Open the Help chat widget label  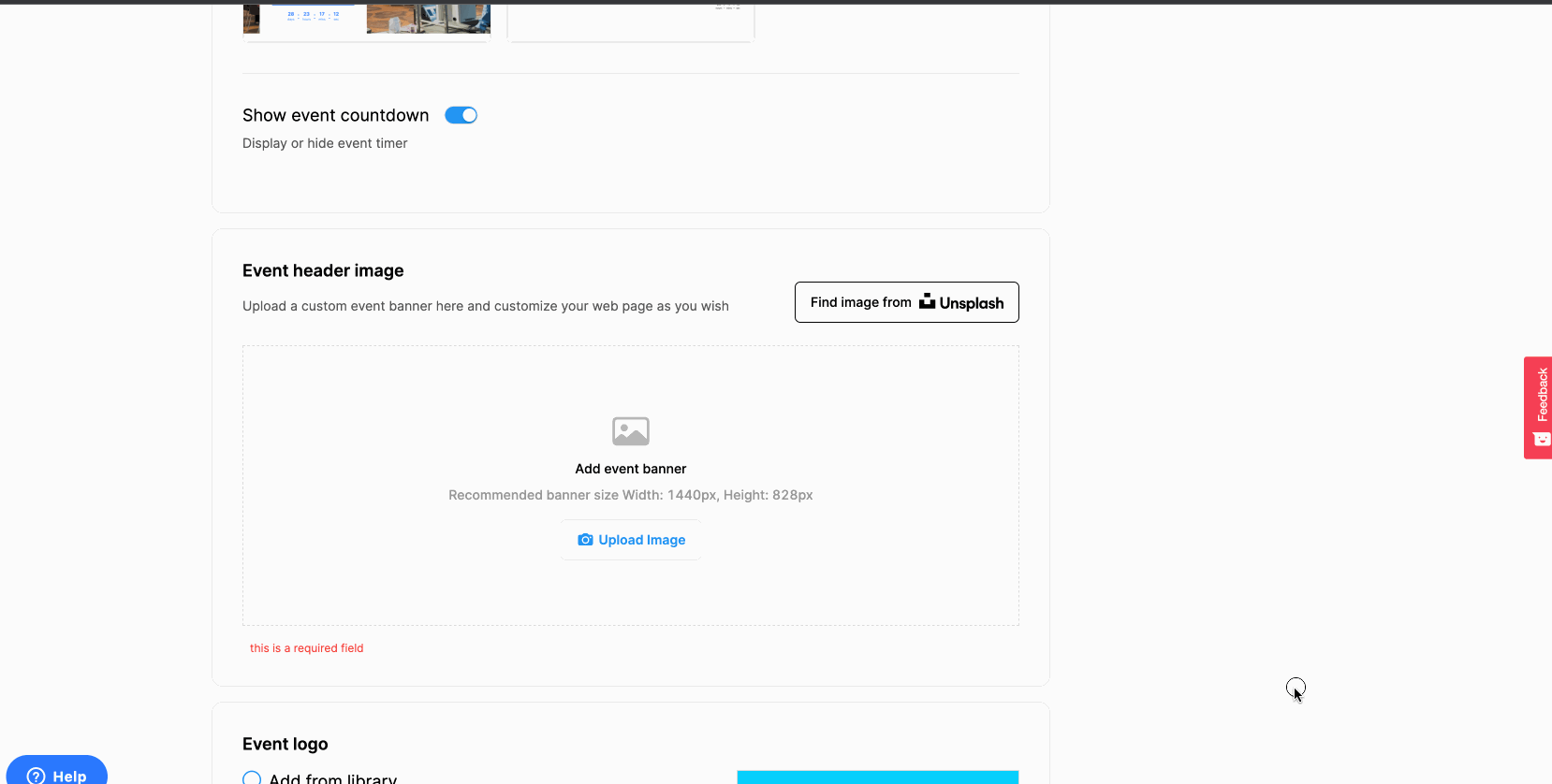(x=69, y=776)
